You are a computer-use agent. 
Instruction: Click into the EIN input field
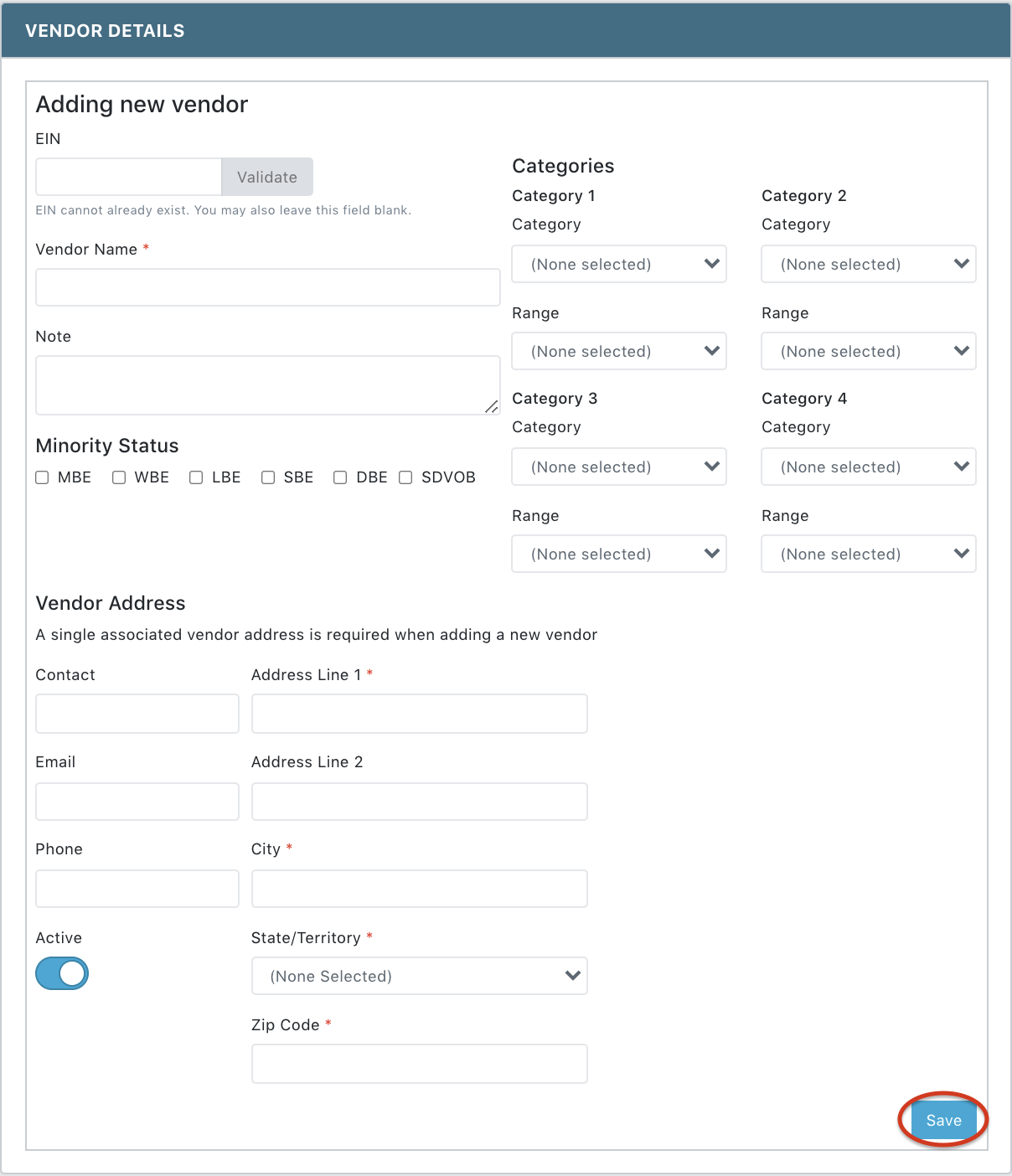point(129,177)
